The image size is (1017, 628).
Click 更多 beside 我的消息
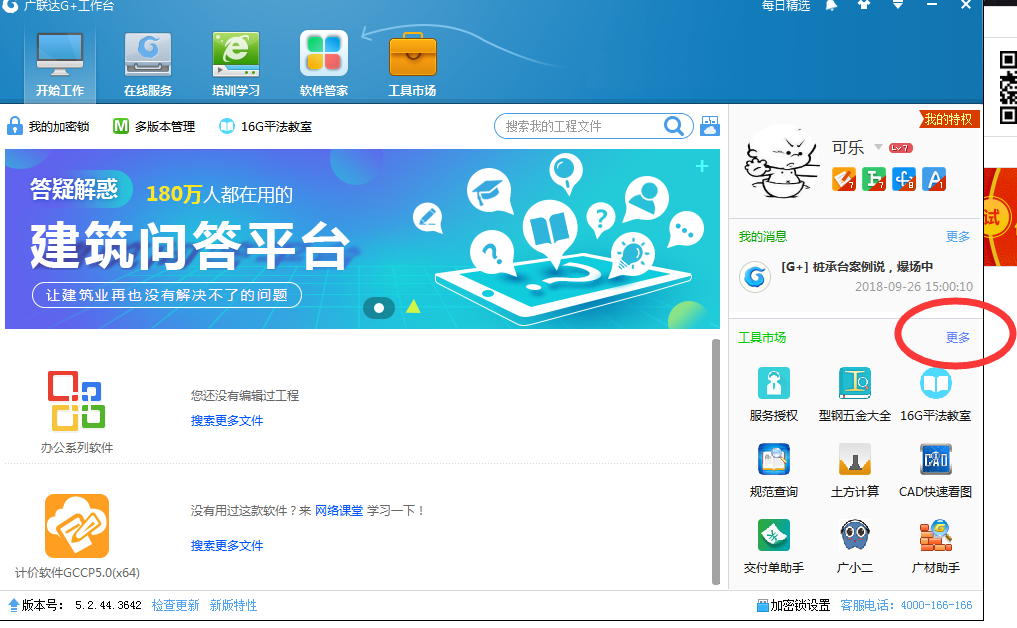958,237
